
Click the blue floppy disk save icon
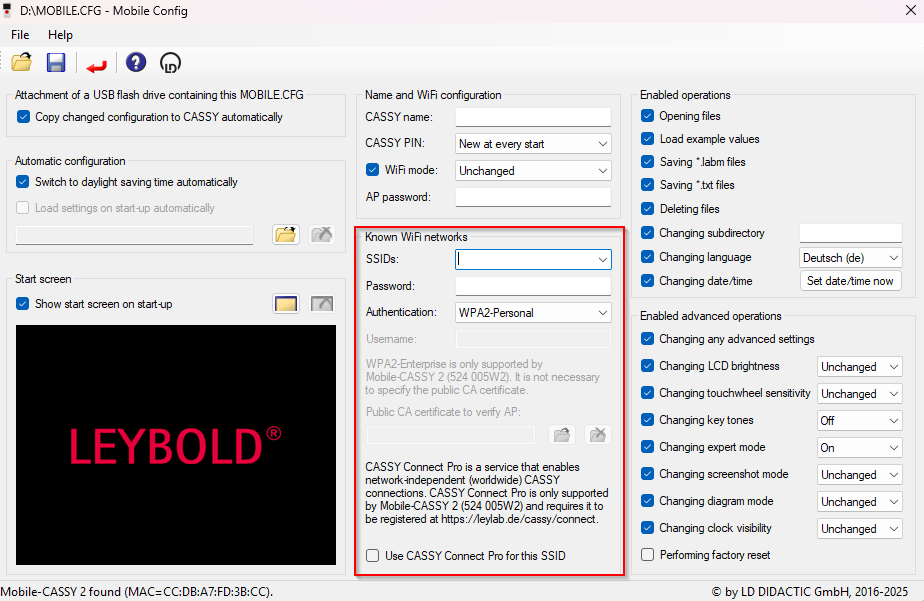[56, 63]
